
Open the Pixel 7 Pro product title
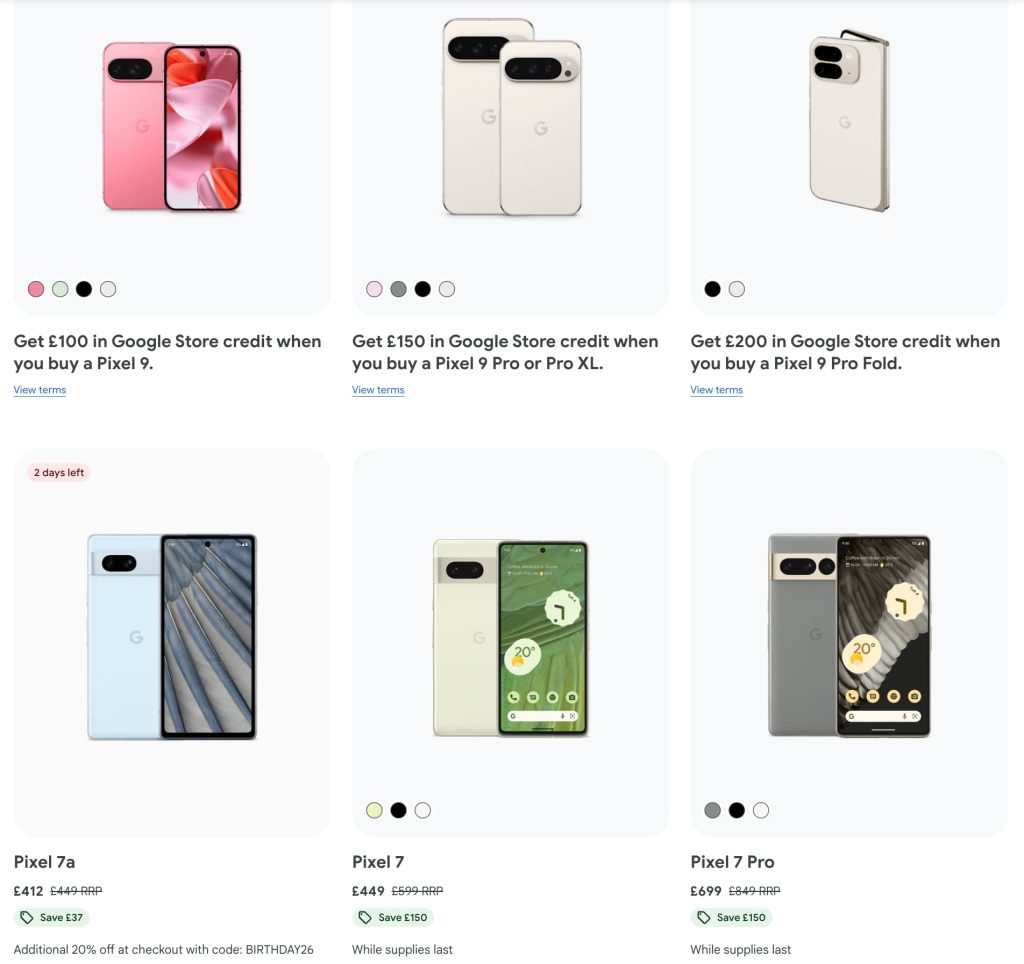[732, 862]
